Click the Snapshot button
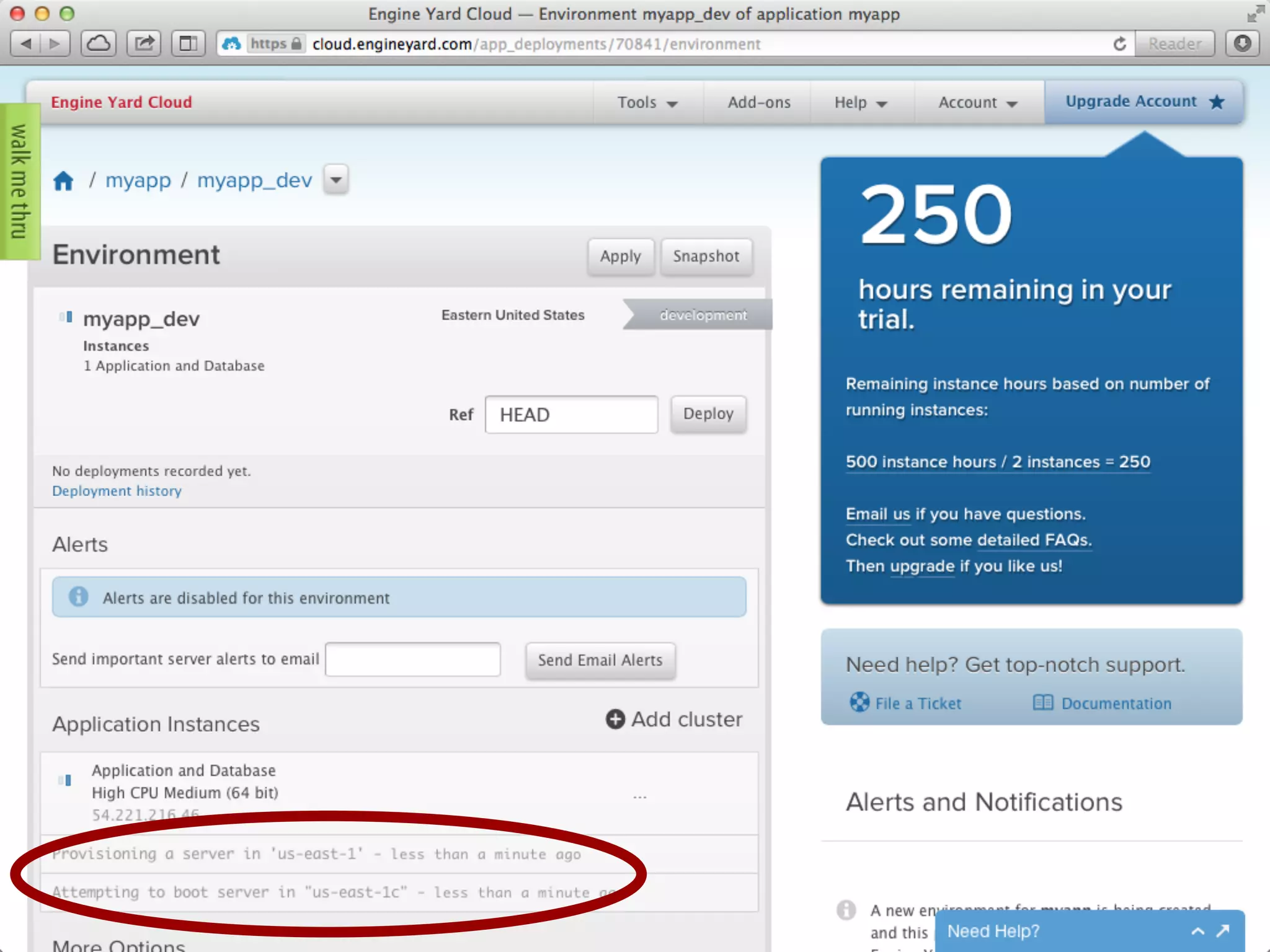This screenshot has height=952, width=1270. [x=706, y=257]
